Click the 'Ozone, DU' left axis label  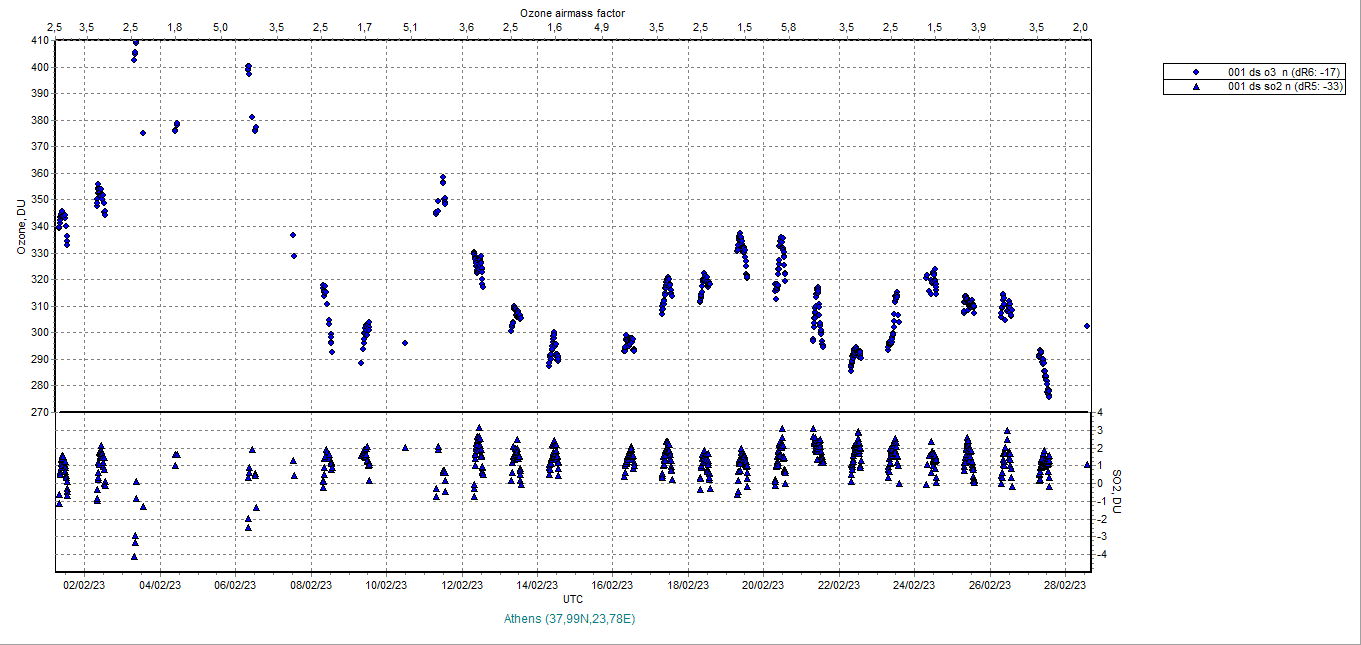point(21,227)
